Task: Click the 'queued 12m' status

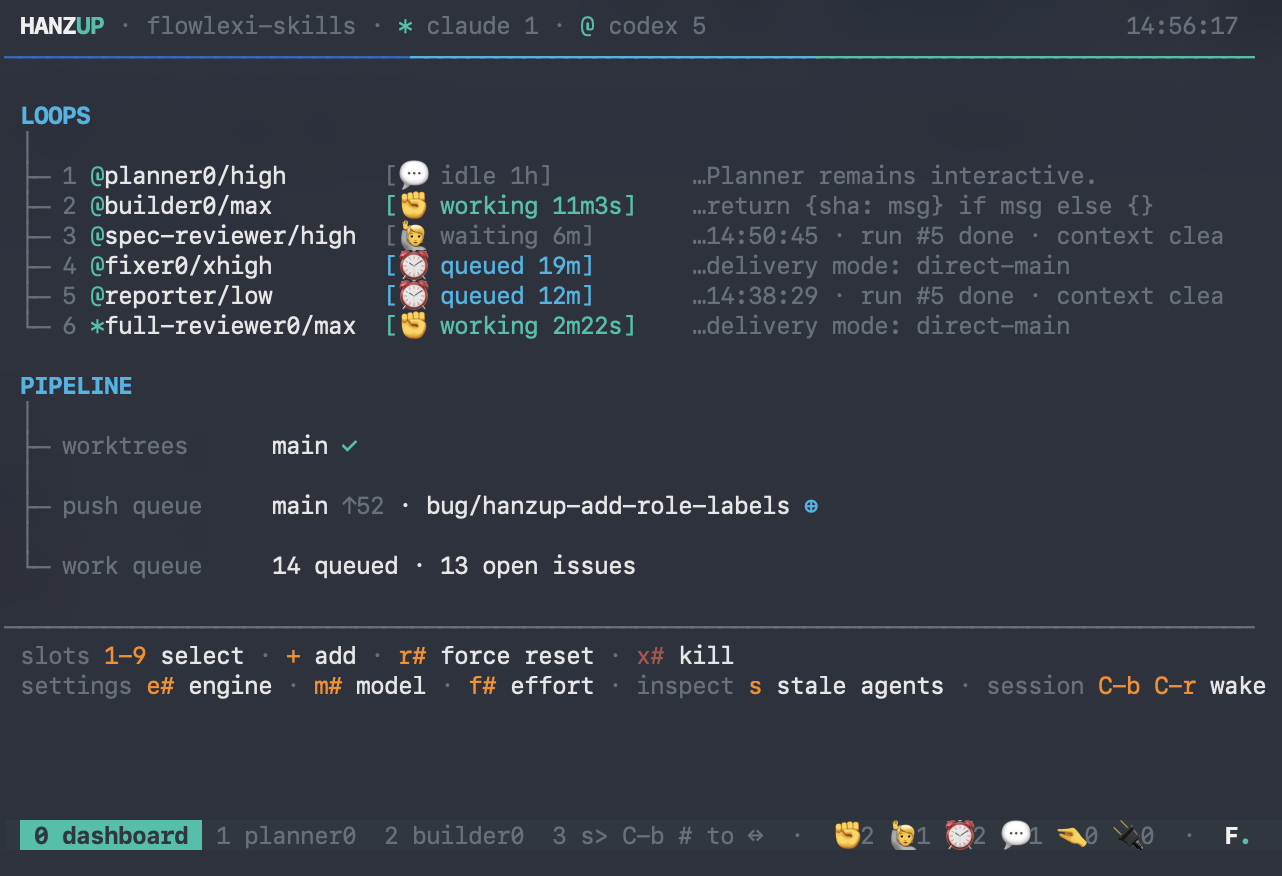Action: (510, 296)
